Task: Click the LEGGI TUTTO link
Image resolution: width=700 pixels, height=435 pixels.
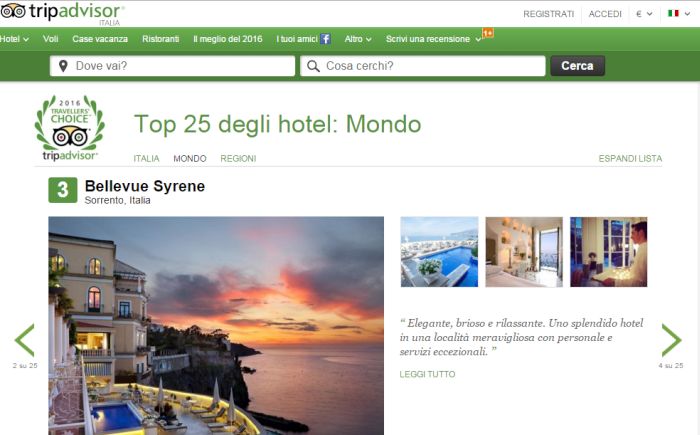Action: 427,374
